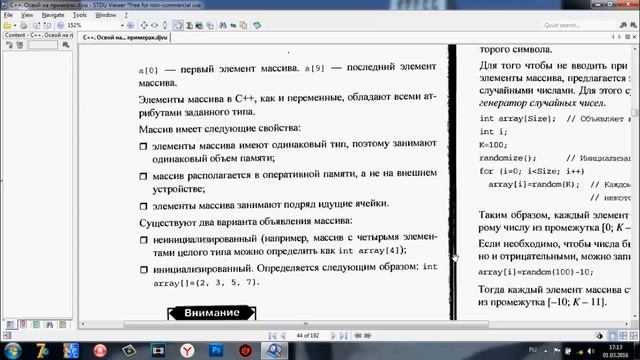Click the Copy pages toolbar icon

coord(244,25)
